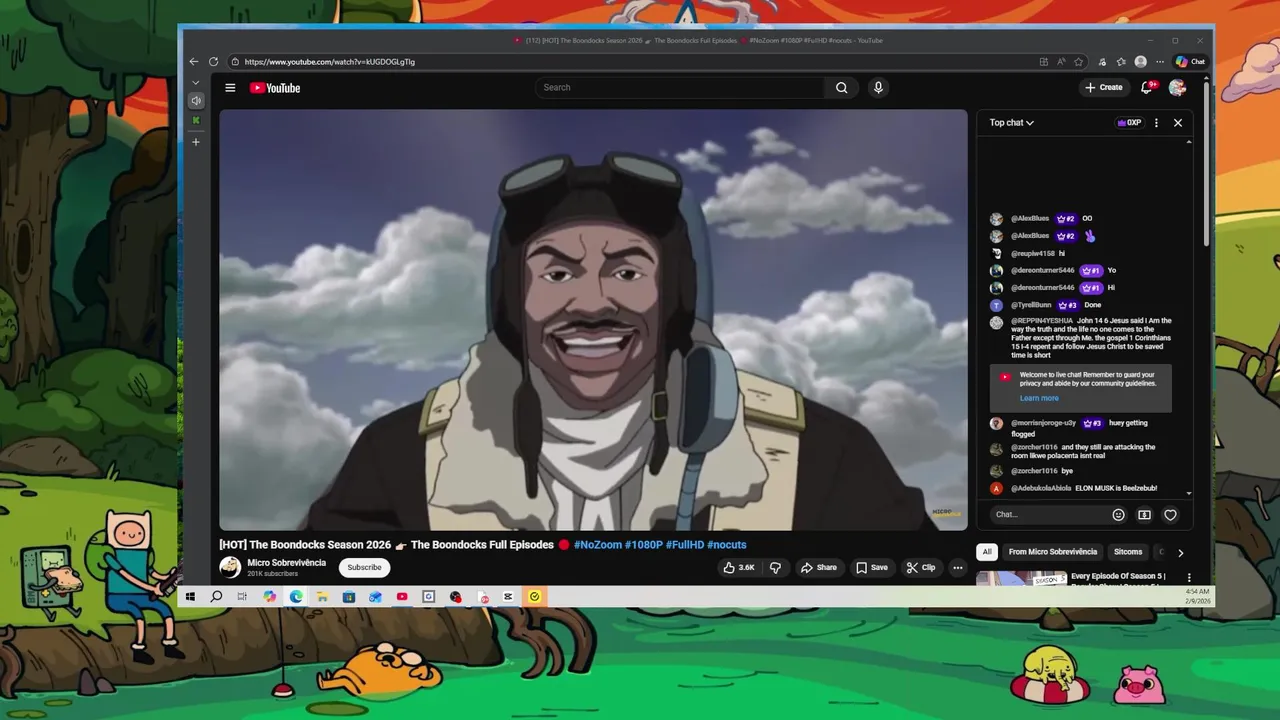The width and height of the screenshot is (1280, 720).
Task: Reload the page with refresh icon
Action: [x=213, y=62]
